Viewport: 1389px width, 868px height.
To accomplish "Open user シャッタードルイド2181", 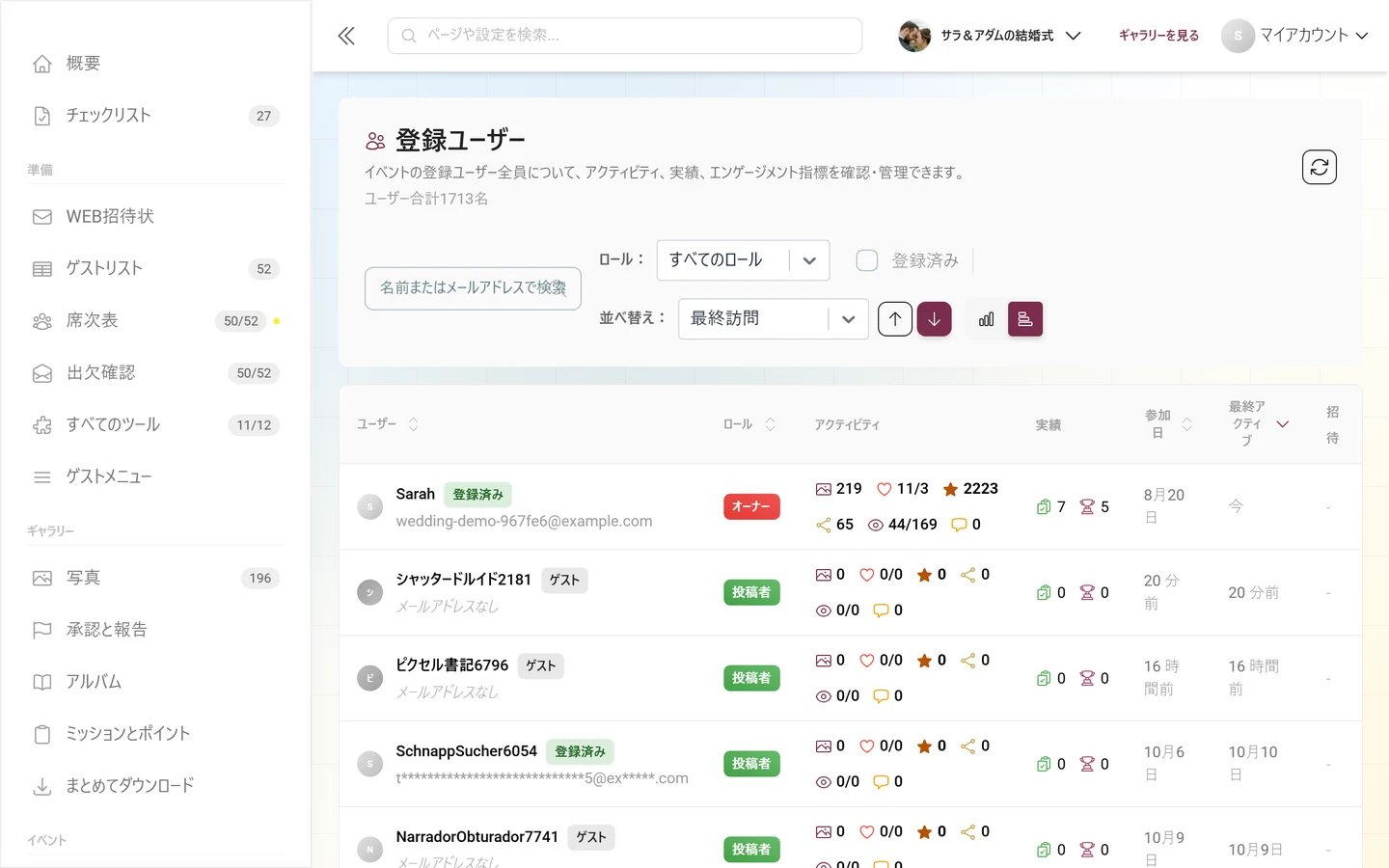I will (464, 580).
